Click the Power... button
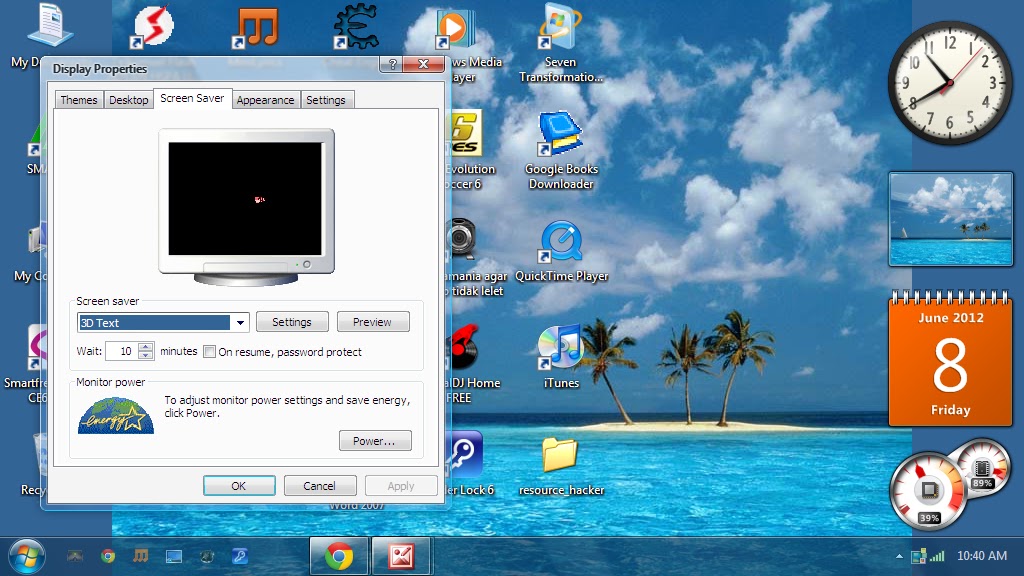The width and height of the screenshot is (1024, 576). point(375,441)
